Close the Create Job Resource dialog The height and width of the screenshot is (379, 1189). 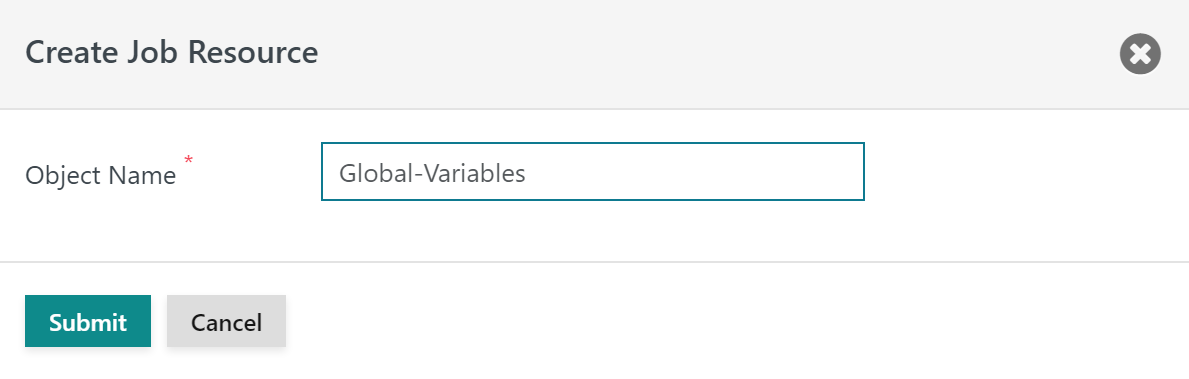tap(1140, 54)
